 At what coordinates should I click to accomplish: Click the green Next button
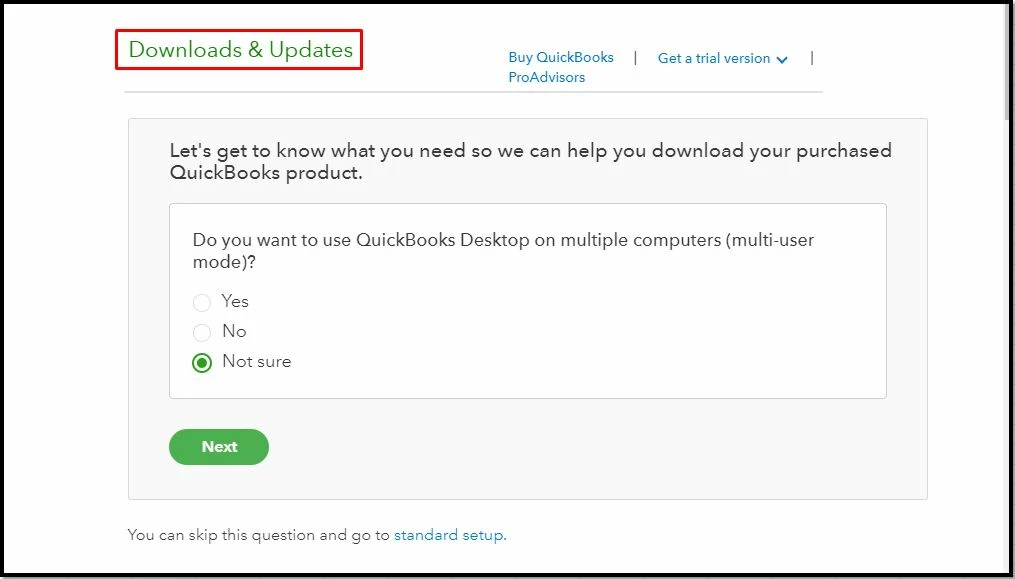(x=219, y=447)
